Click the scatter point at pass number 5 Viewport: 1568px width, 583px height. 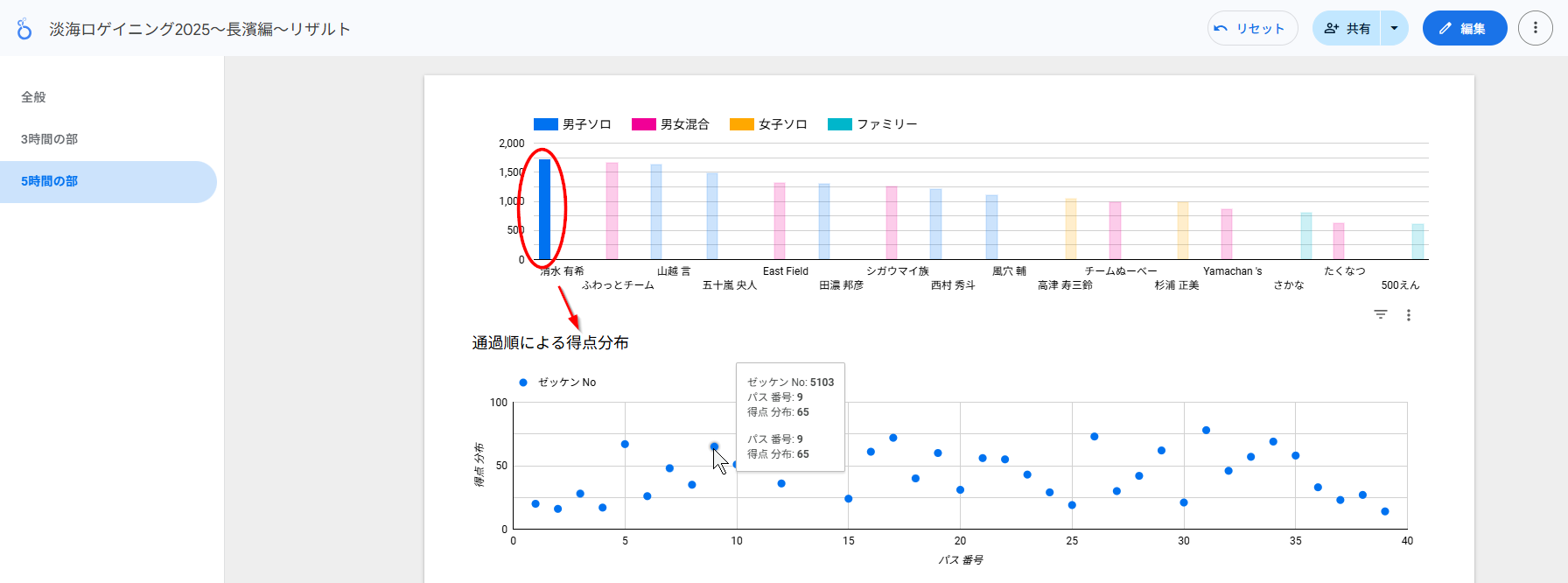tap(625, 444)
